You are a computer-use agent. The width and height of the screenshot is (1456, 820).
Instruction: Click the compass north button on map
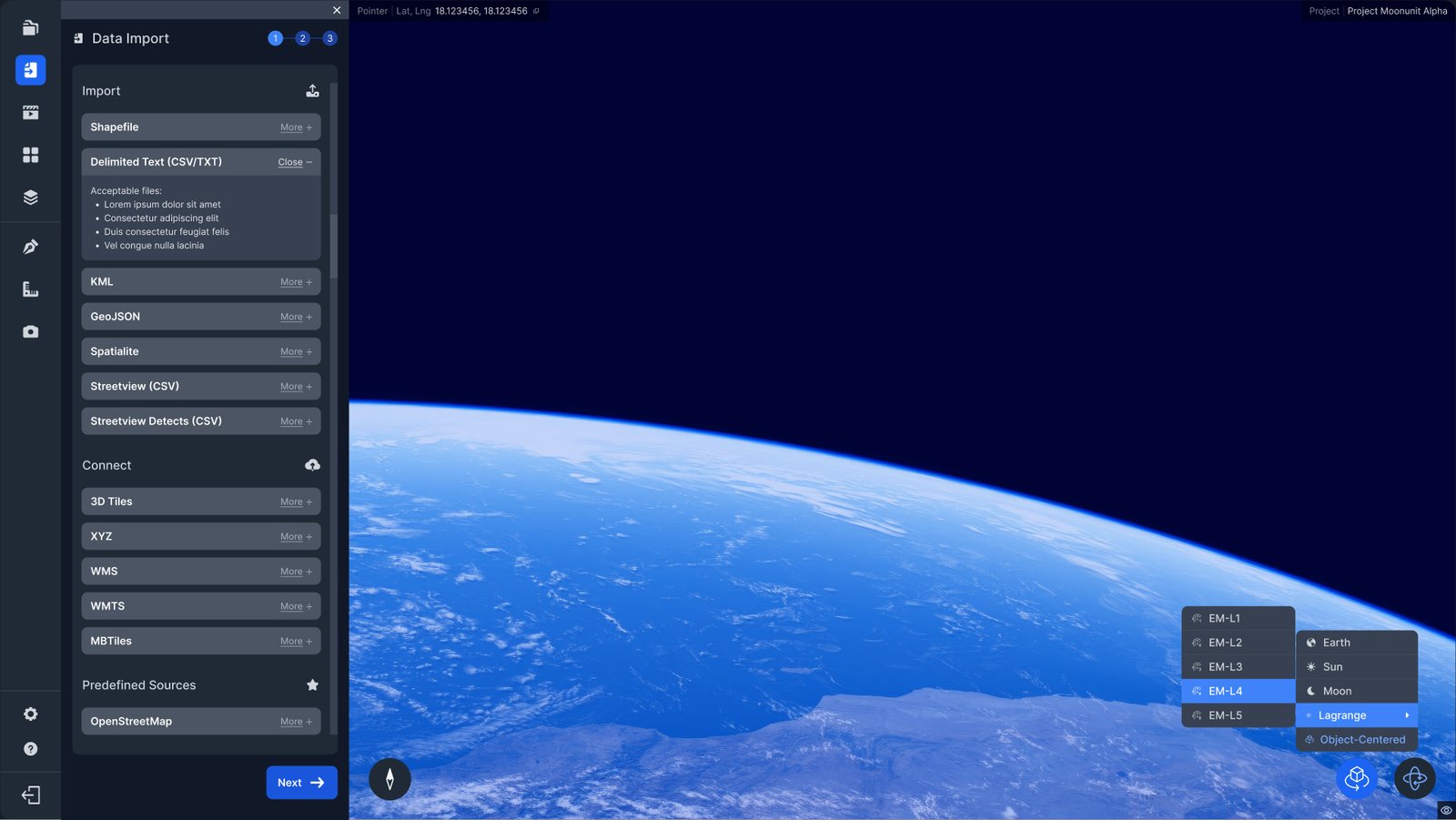click(389, 779)
